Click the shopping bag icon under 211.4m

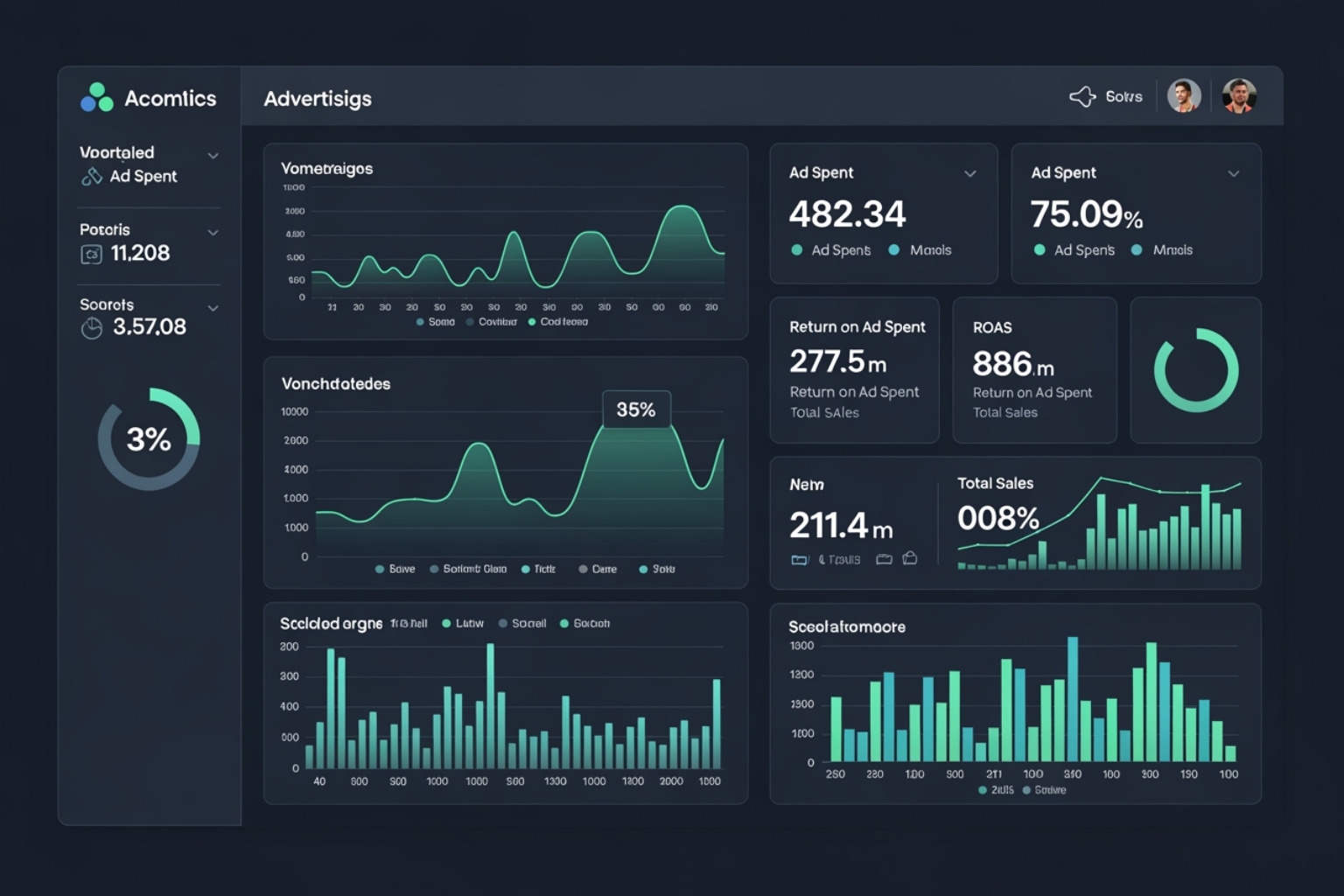[x=912, y=557]
